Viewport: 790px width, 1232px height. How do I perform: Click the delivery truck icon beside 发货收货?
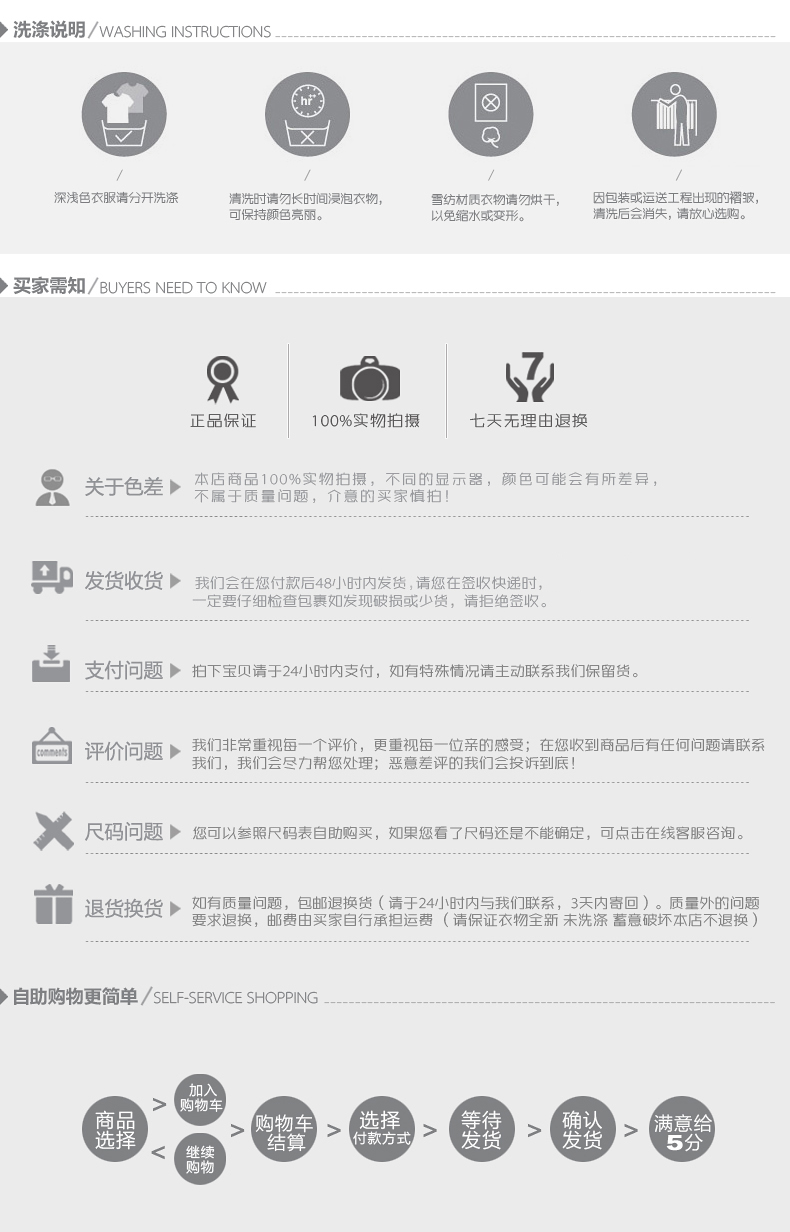click(x=52, y=577)
